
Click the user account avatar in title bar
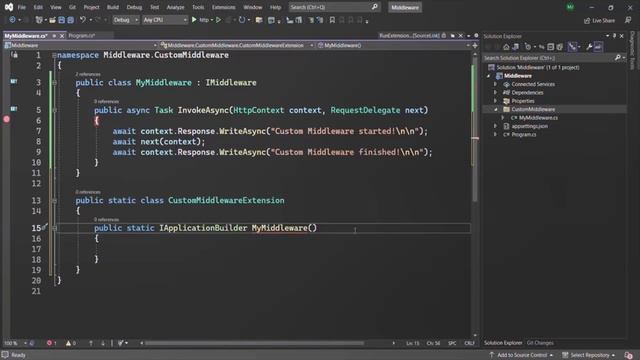[570, 7]
